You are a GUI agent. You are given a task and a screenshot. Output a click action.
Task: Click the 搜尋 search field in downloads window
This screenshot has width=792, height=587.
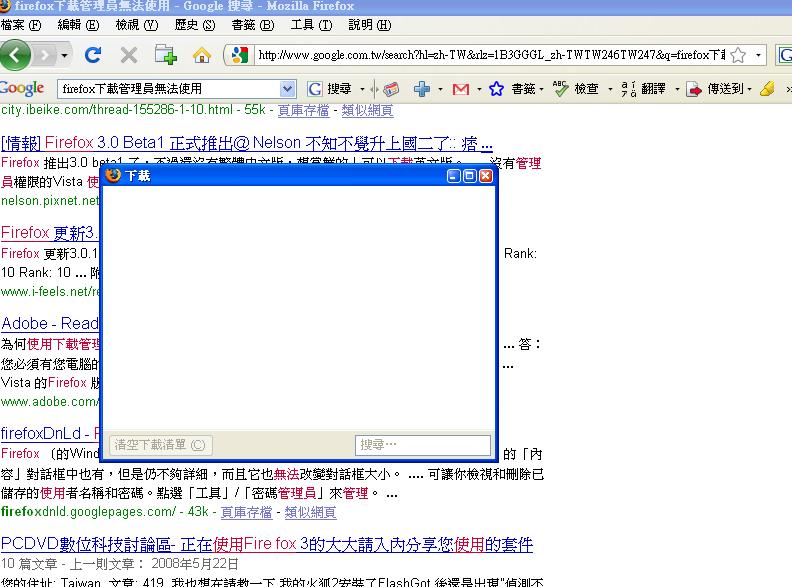tap(422, 445)
